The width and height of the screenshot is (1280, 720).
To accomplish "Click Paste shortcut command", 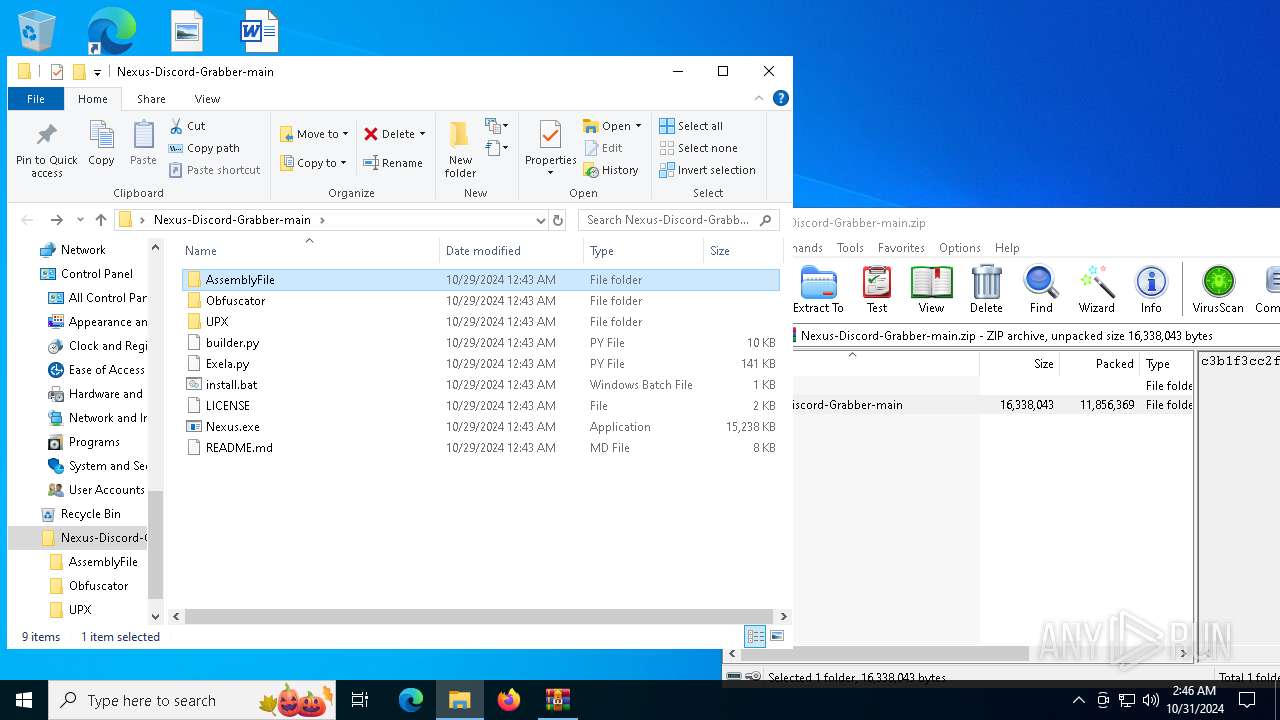I will point(215,170).
